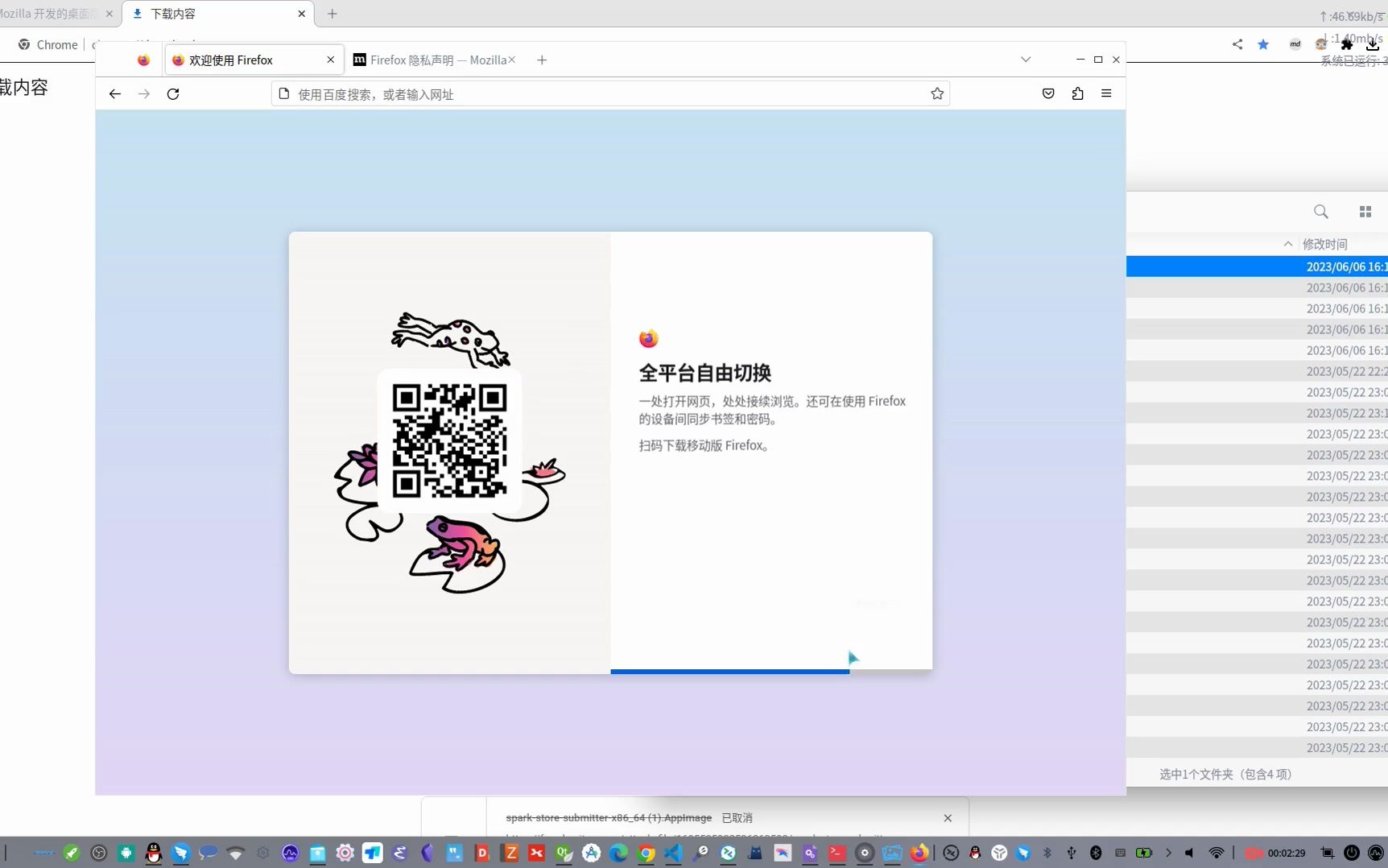Switch to the 欢迎使用 Firefox tab
1388x868 pixels.
tap(254, 60)
